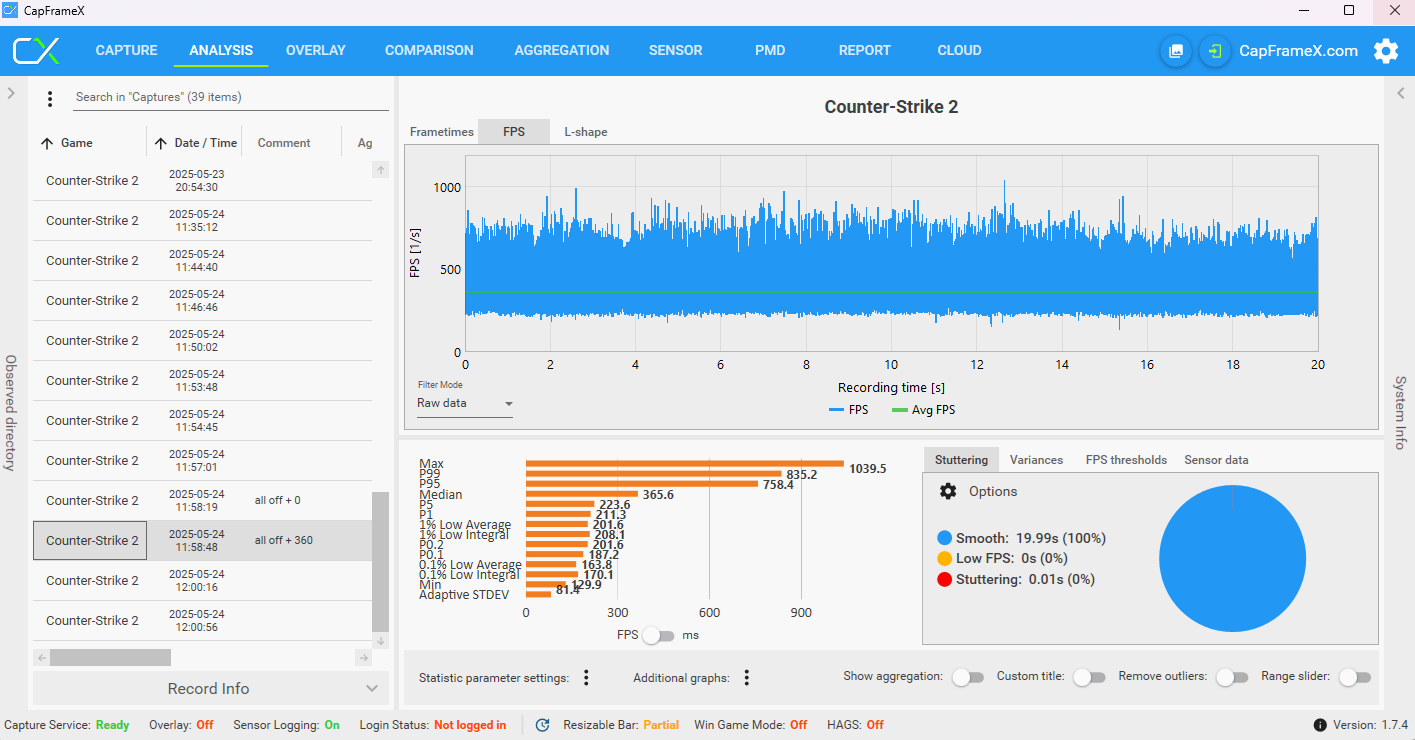Enable the Range slider toggle
Image resolution: width=1415 pixels, height=740 pixels.
[x=1355, y=677]
